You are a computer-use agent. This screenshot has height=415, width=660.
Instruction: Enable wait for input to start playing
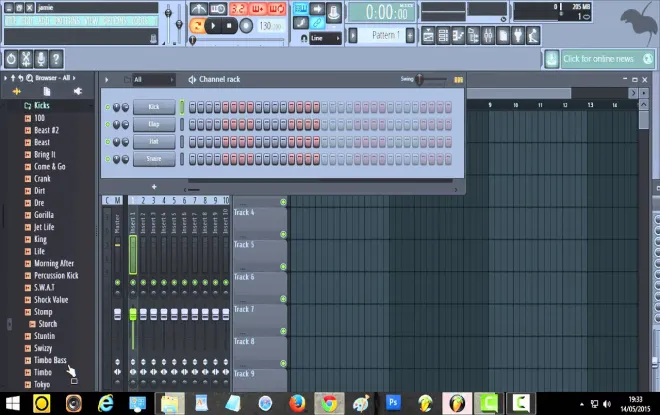(x=218, y=8)
